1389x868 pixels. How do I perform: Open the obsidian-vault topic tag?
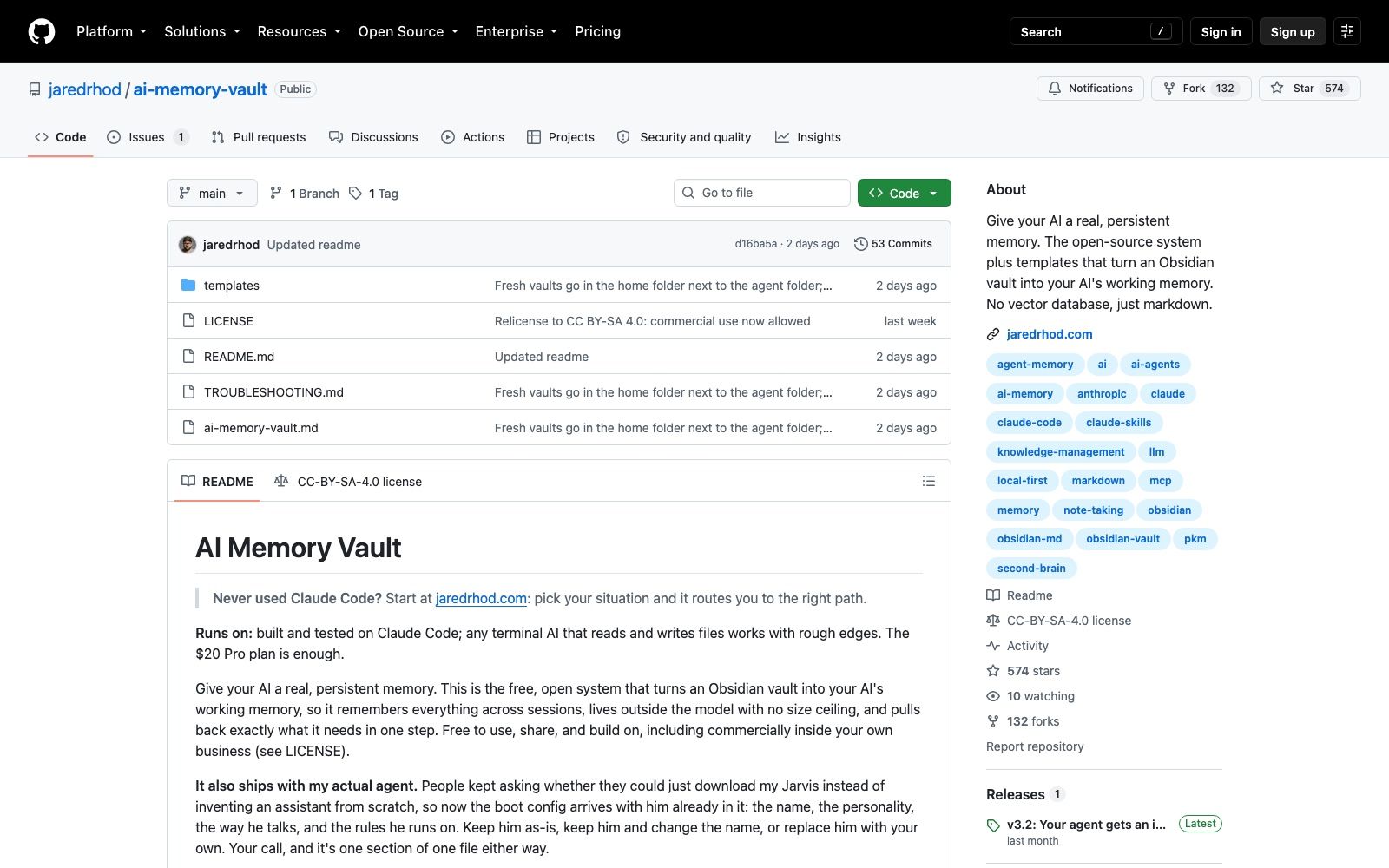(x=1122, y=539)
